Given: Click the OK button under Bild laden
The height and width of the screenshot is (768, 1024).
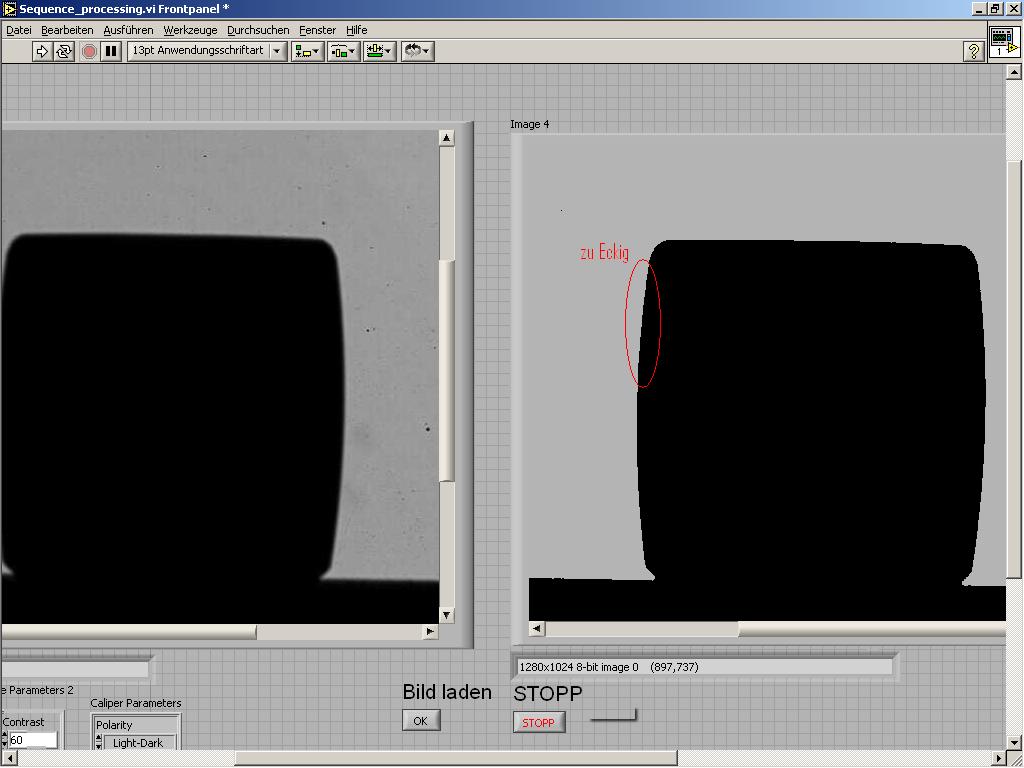Looking at the screenshot, I should tap(421, 720).
